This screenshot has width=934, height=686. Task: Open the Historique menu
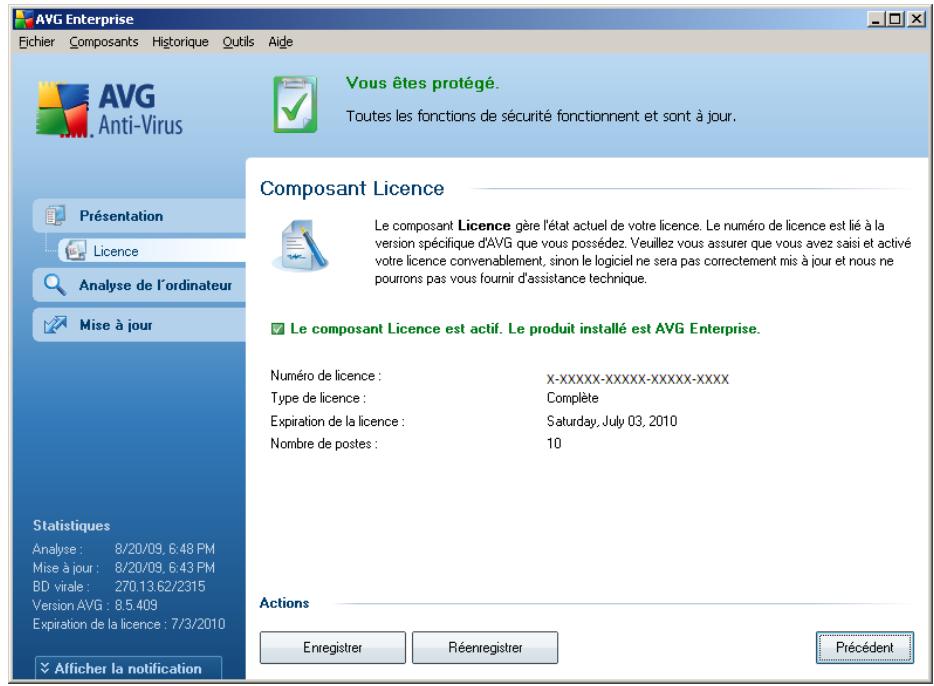180,42
